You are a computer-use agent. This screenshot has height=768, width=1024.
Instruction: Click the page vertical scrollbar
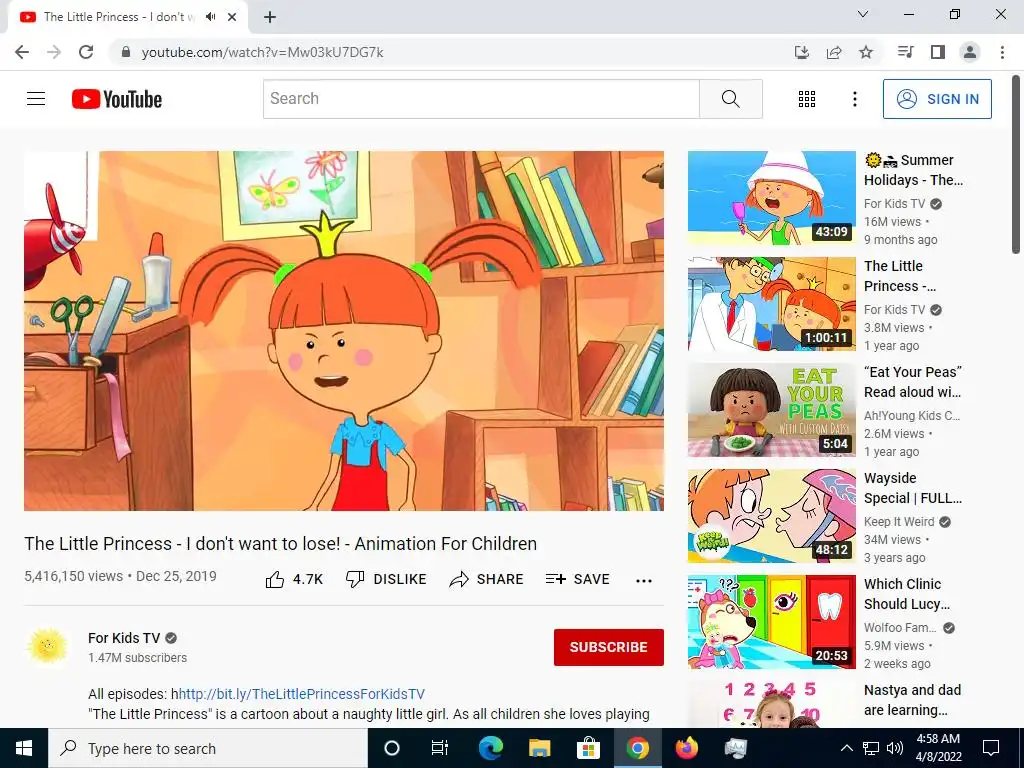1016,165
